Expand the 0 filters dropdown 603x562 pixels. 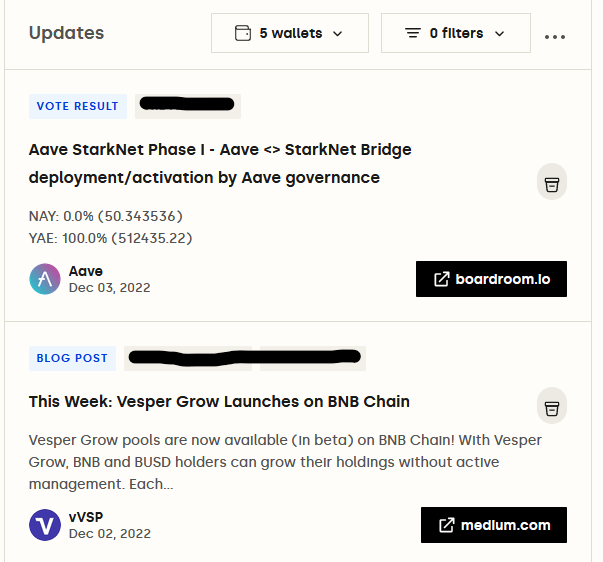[456, 33]
